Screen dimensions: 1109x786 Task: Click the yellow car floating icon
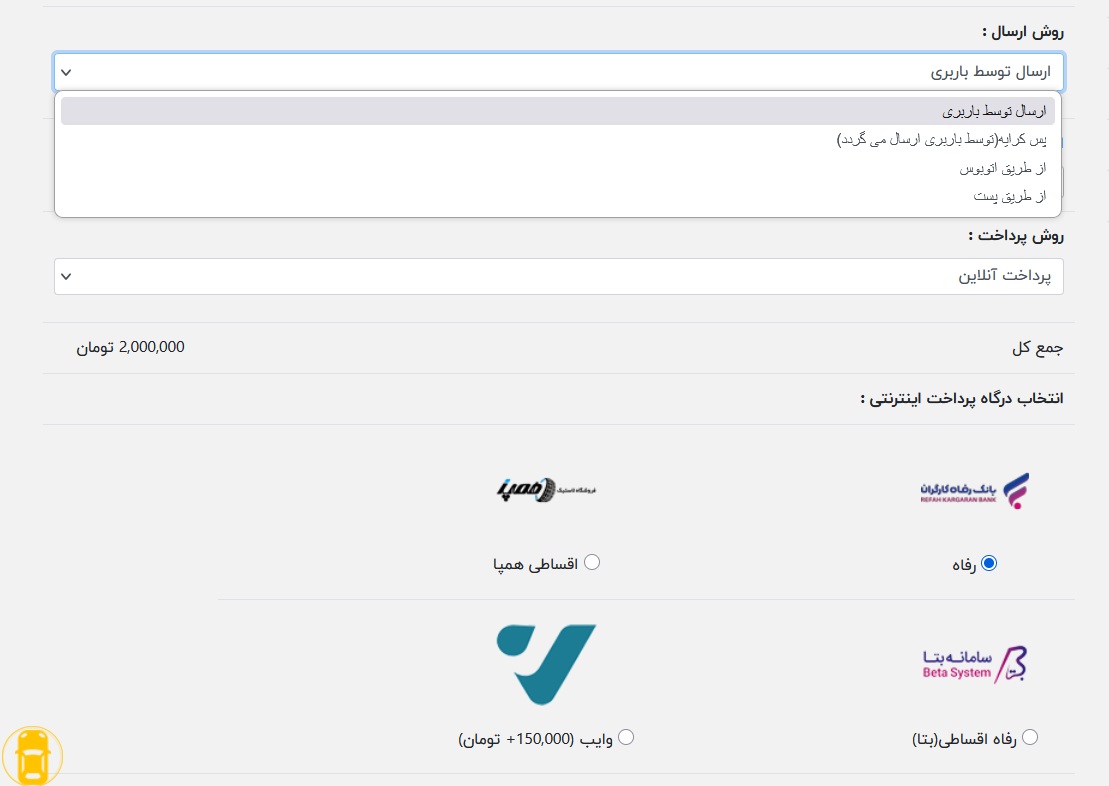click(x=33, y=756)
